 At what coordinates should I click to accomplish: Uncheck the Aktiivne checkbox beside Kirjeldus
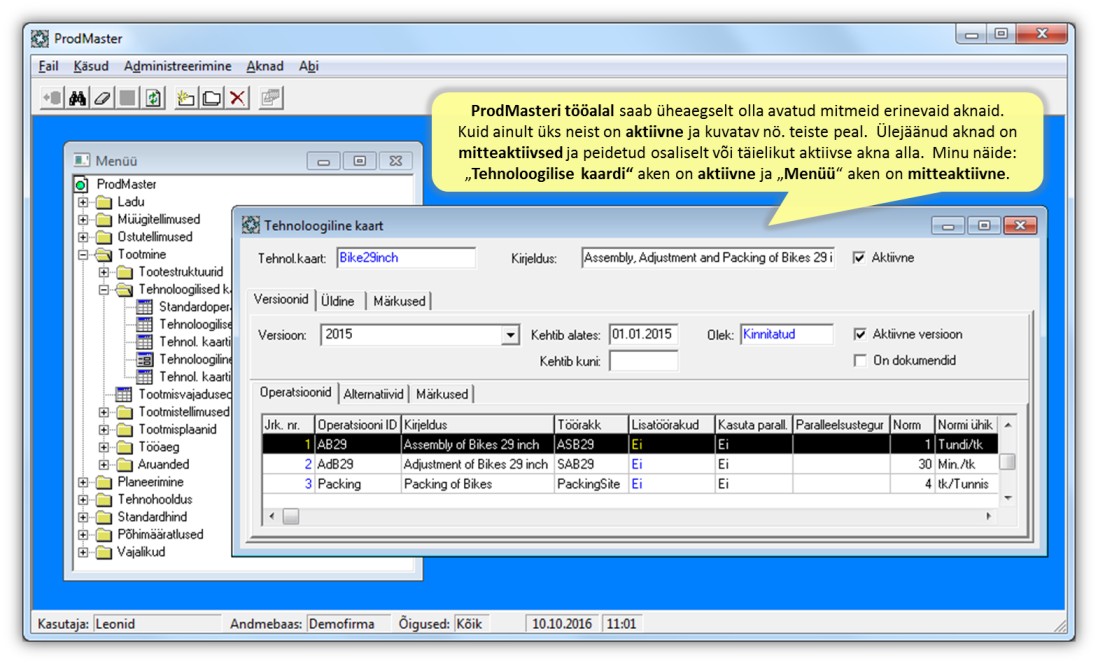(x=859, y=258)
